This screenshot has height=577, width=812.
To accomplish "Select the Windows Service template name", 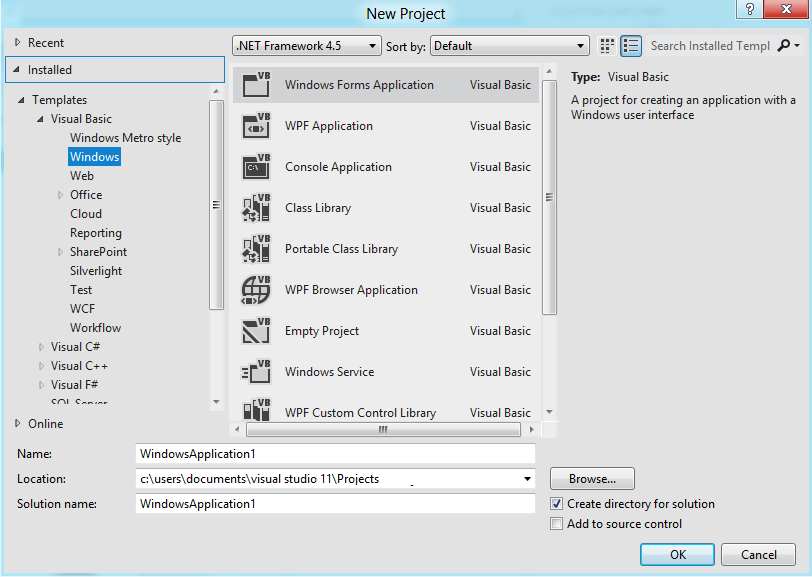I will 329,372.
